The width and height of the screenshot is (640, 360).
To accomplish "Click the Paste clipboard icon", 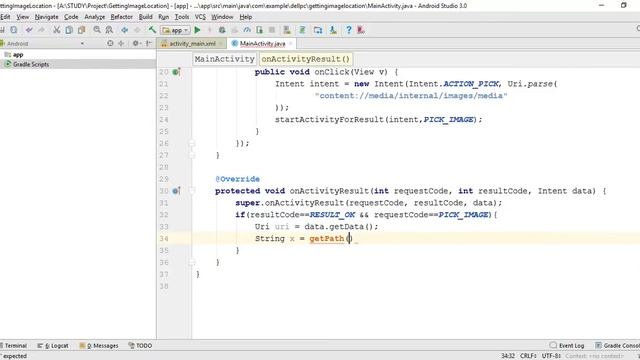I will point(82,30).
